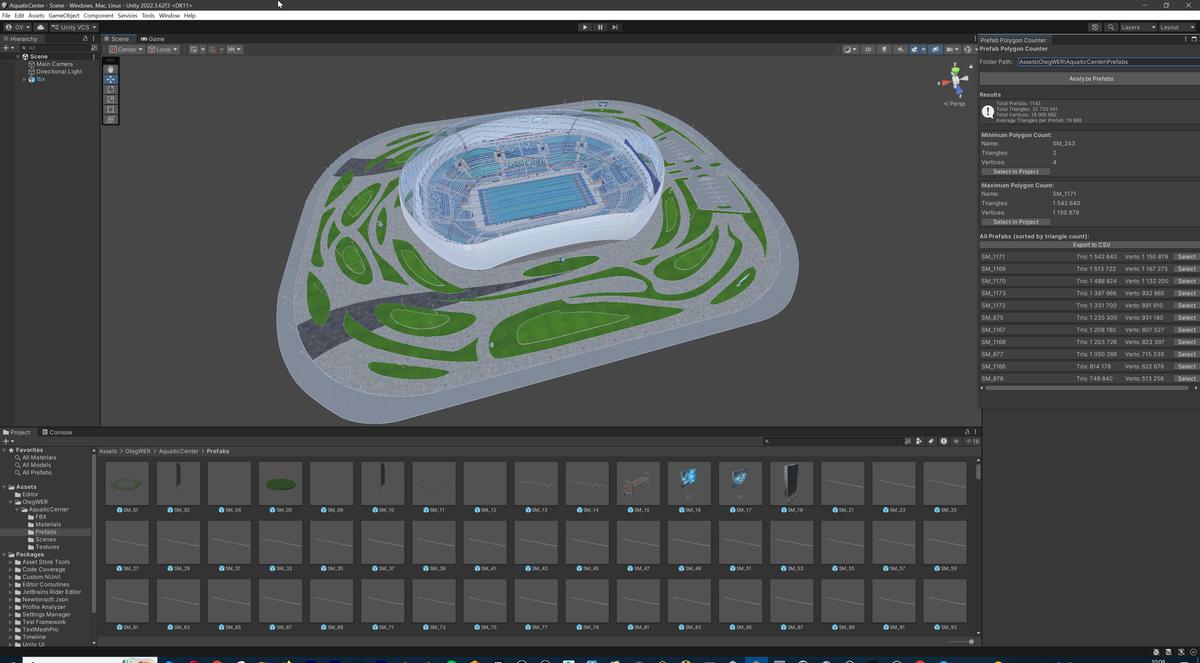Click the Pause button
This screenshot has height=663, width=1200.
point(600,27)
